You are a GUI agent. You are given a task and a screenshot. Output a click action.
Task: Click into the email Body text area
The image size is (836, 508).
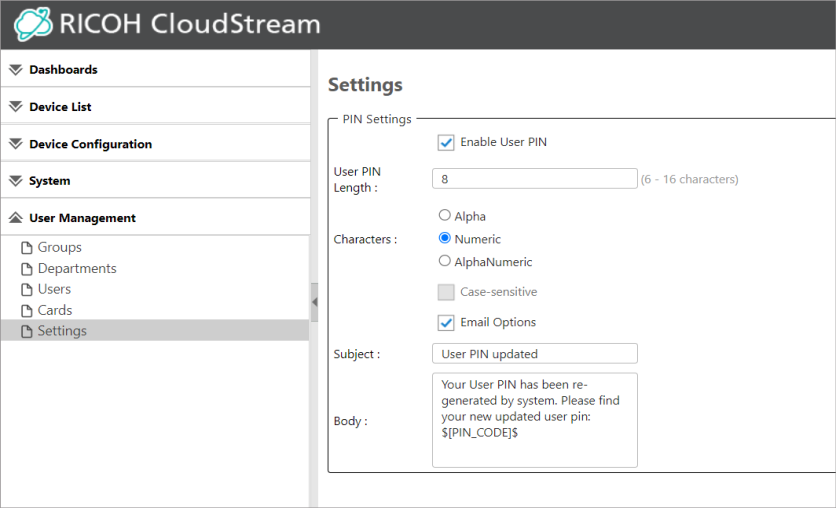[534, 420]
